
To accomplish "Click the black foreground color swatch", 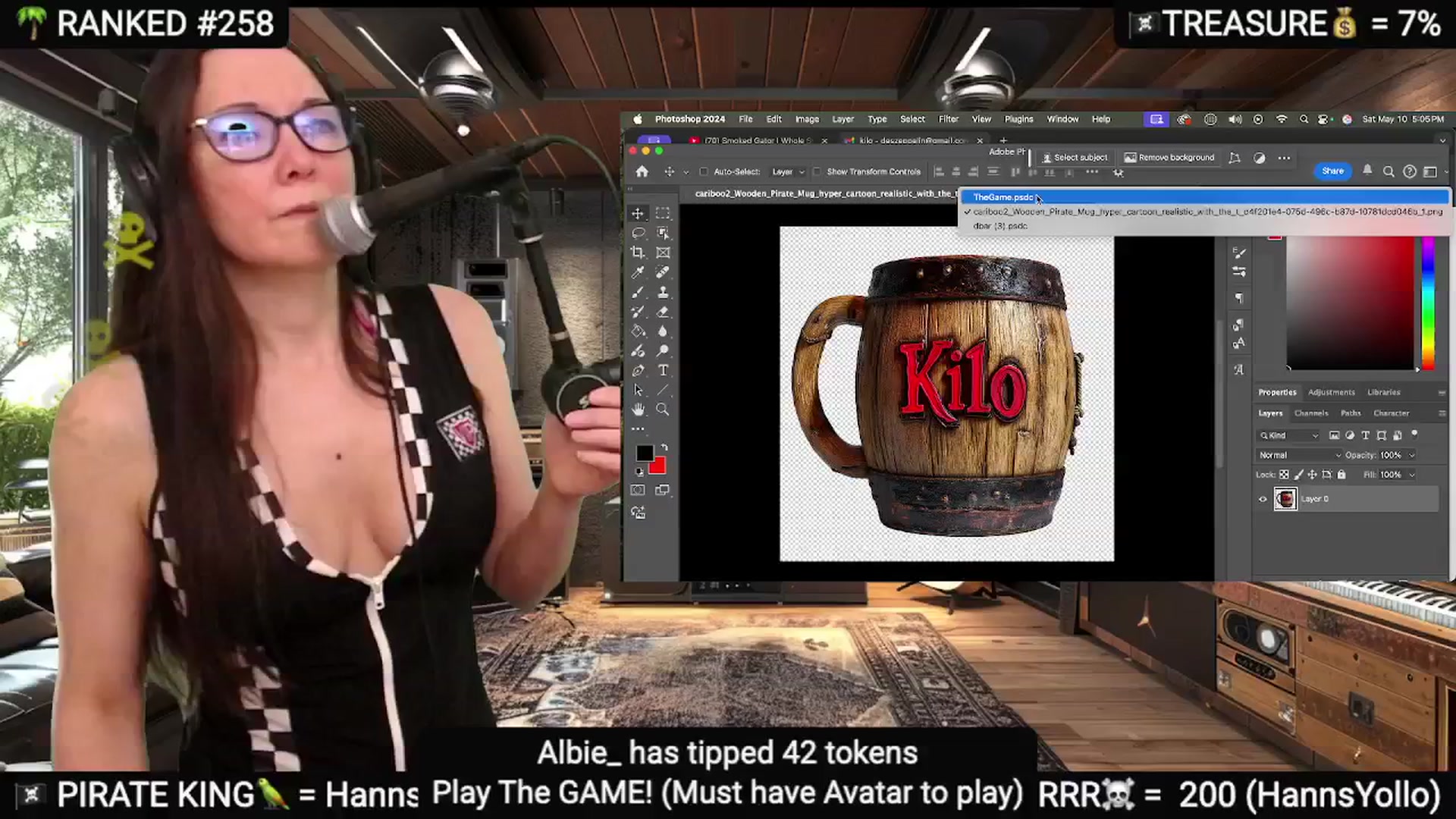I will (x=644, y=453).
